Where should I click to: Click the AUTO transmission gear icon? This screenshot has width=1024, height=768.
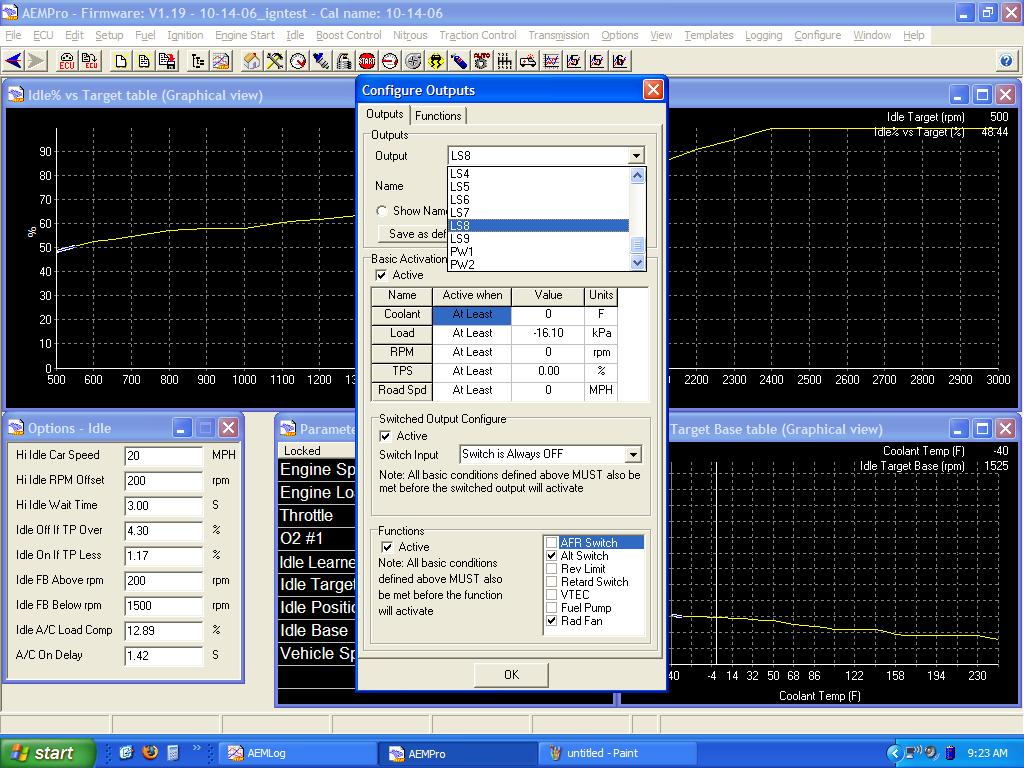[482, 61]
